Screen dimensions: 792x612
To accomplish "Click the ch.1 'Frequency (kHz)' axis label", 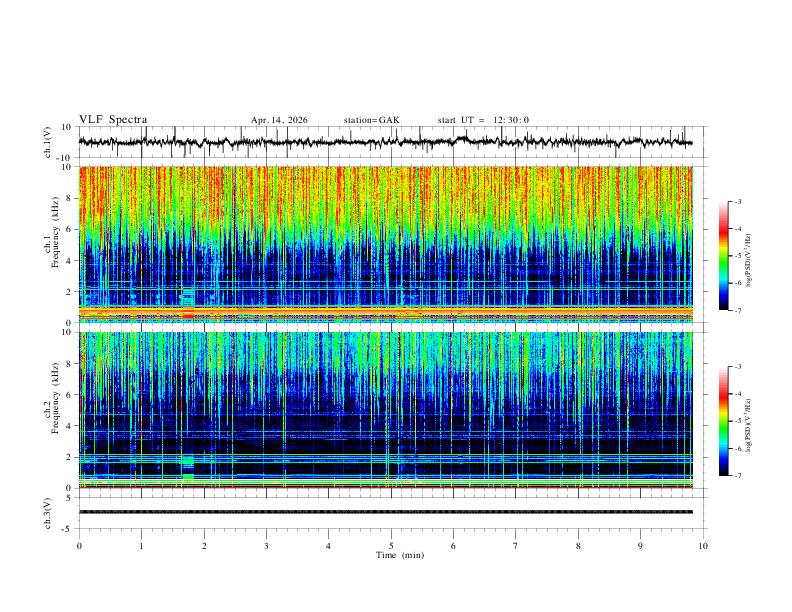I will click(55, 232).
